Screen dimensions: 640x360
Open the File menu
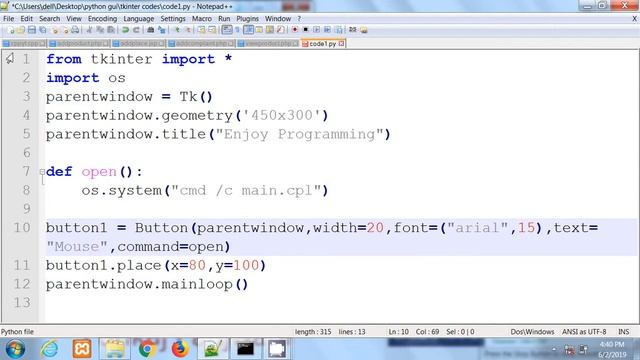tap(8, 19)
